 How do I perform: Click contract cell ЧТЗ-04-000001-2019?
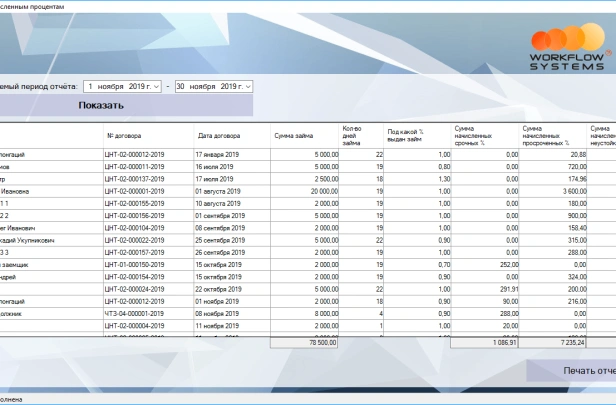(x=134, y=313)
